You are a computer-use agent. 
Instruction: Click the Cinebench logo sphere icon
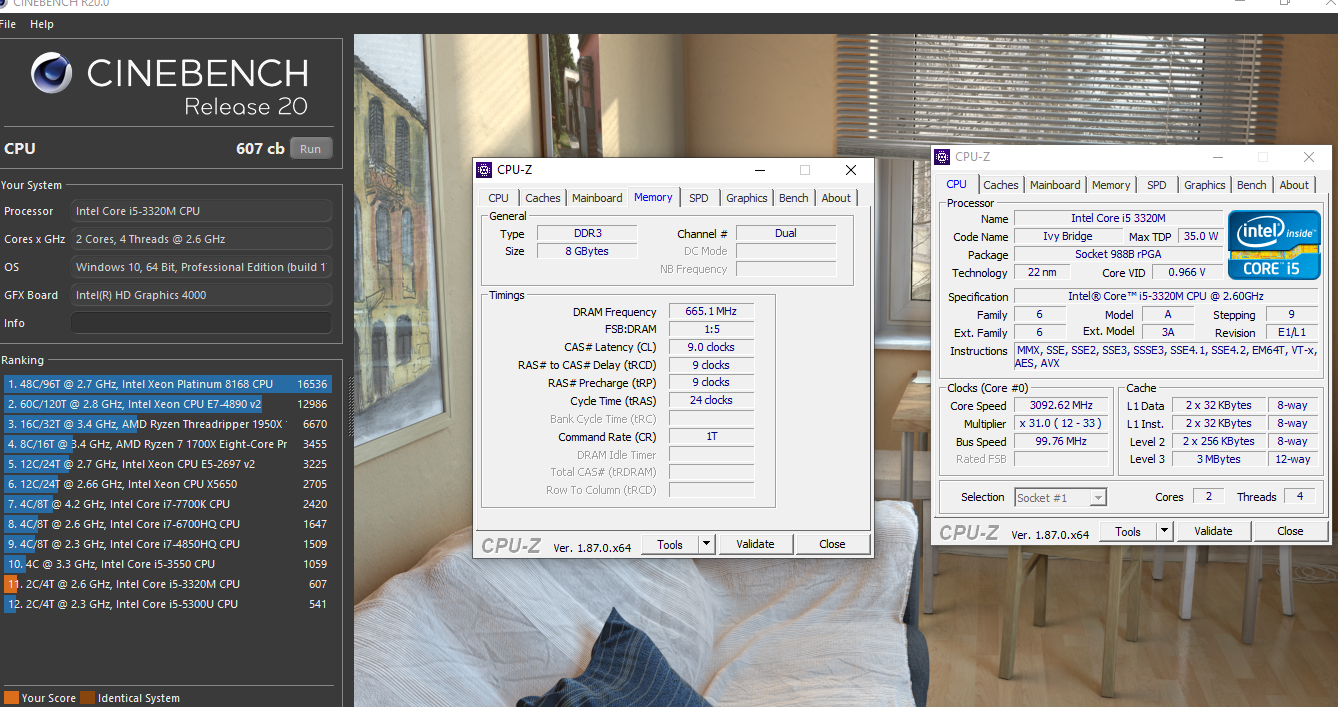click(51, 73)
